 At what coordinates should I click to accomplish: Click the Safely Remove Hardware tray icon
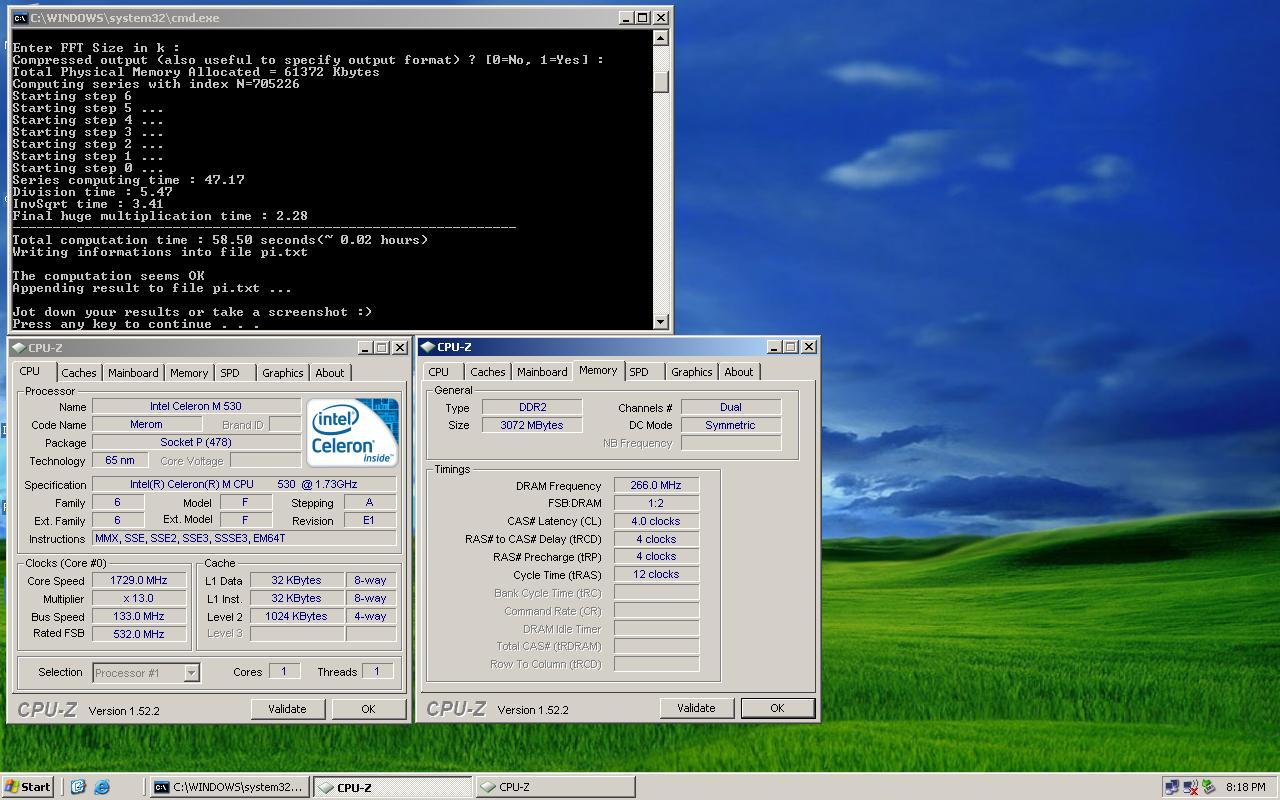point(1208,787)
